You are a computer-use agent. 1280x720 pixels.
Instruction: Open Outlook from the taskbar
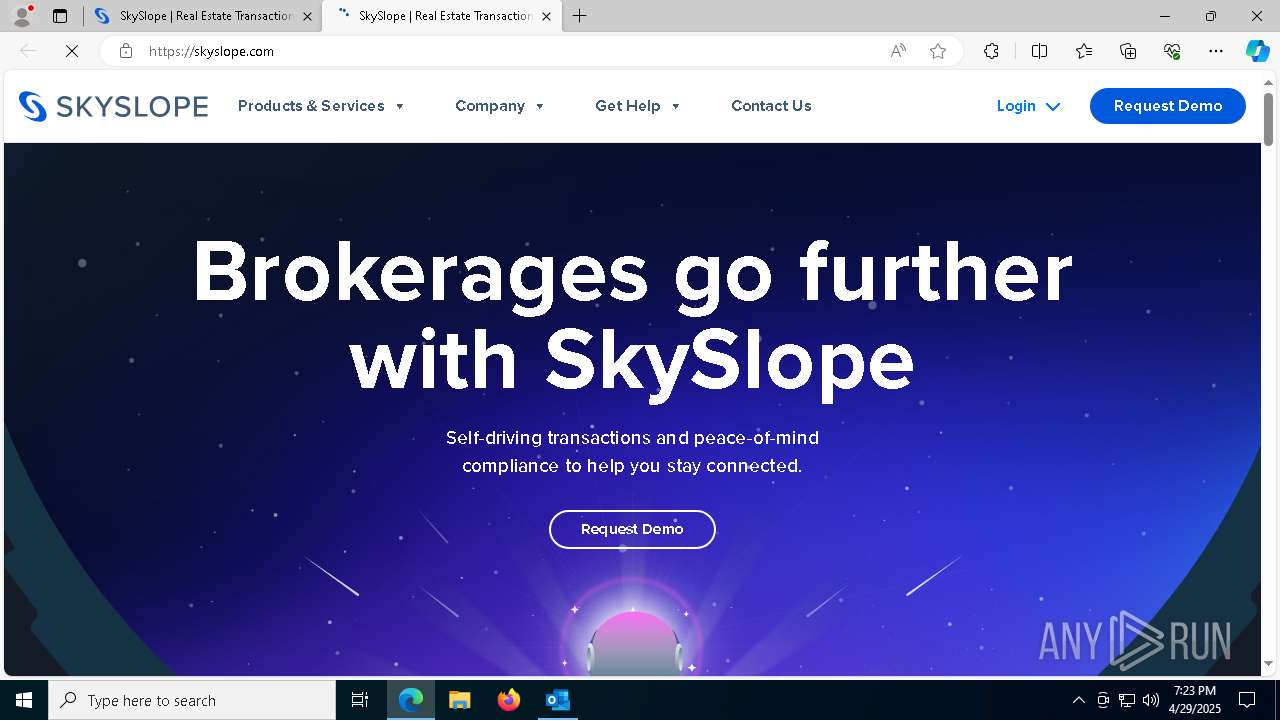[557, 700]
